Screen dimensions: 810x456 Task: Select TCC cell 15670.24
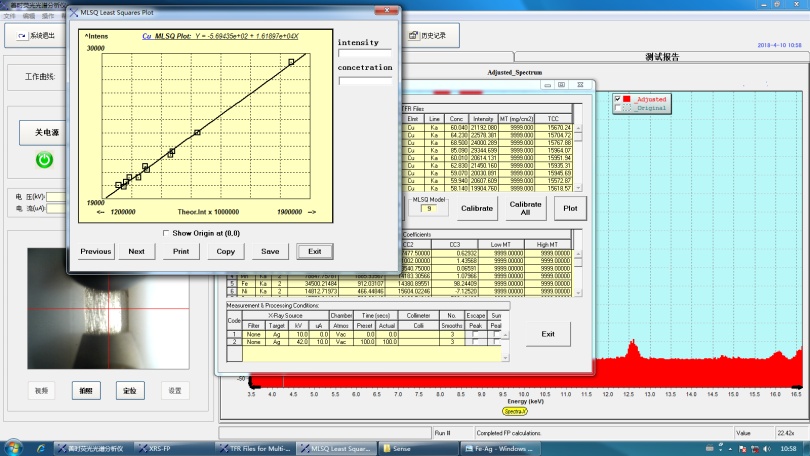click(553, 127)
